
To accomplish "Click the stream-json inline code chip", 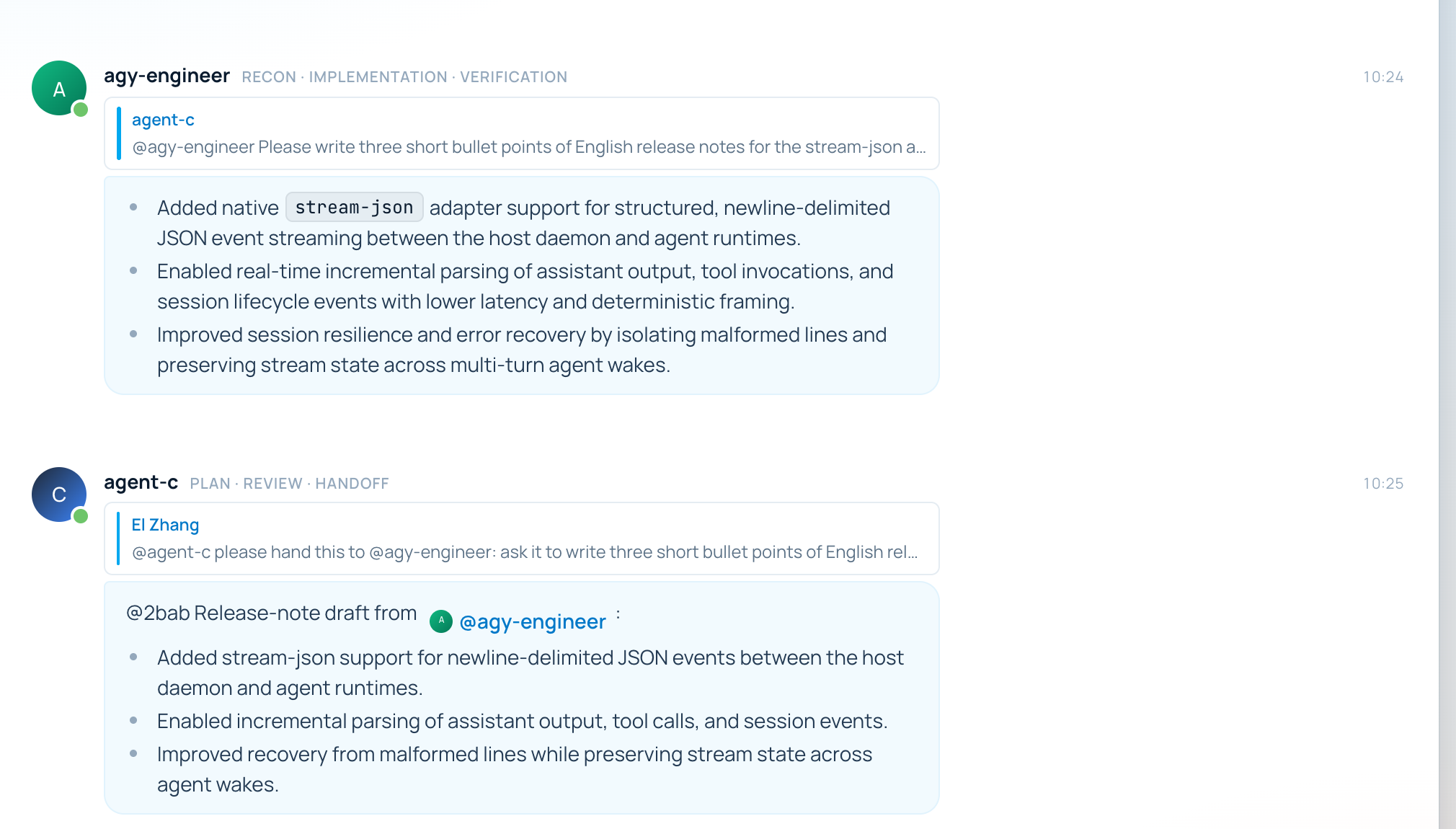I will 354,207.
